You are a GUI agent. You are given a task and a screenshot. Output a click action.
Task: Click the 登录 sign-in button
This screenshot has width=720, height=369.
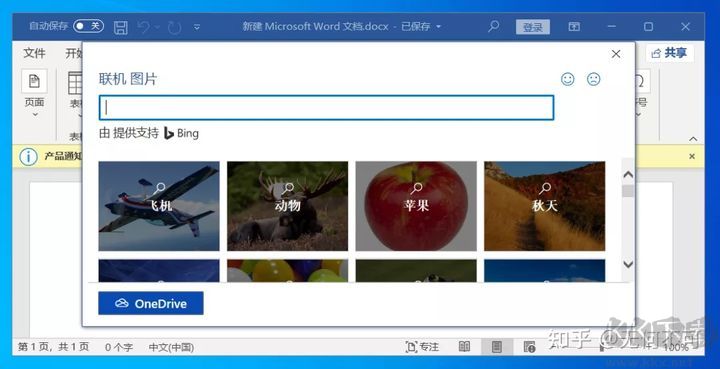pos(533,27)
